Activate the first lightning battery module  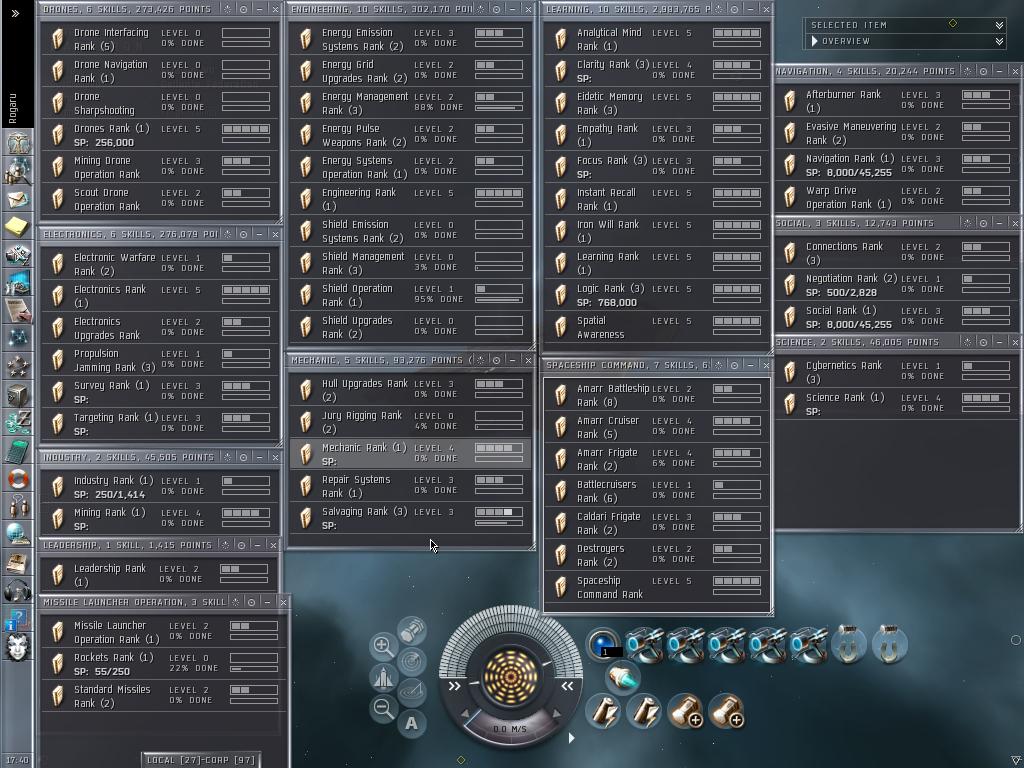(603, 711)
